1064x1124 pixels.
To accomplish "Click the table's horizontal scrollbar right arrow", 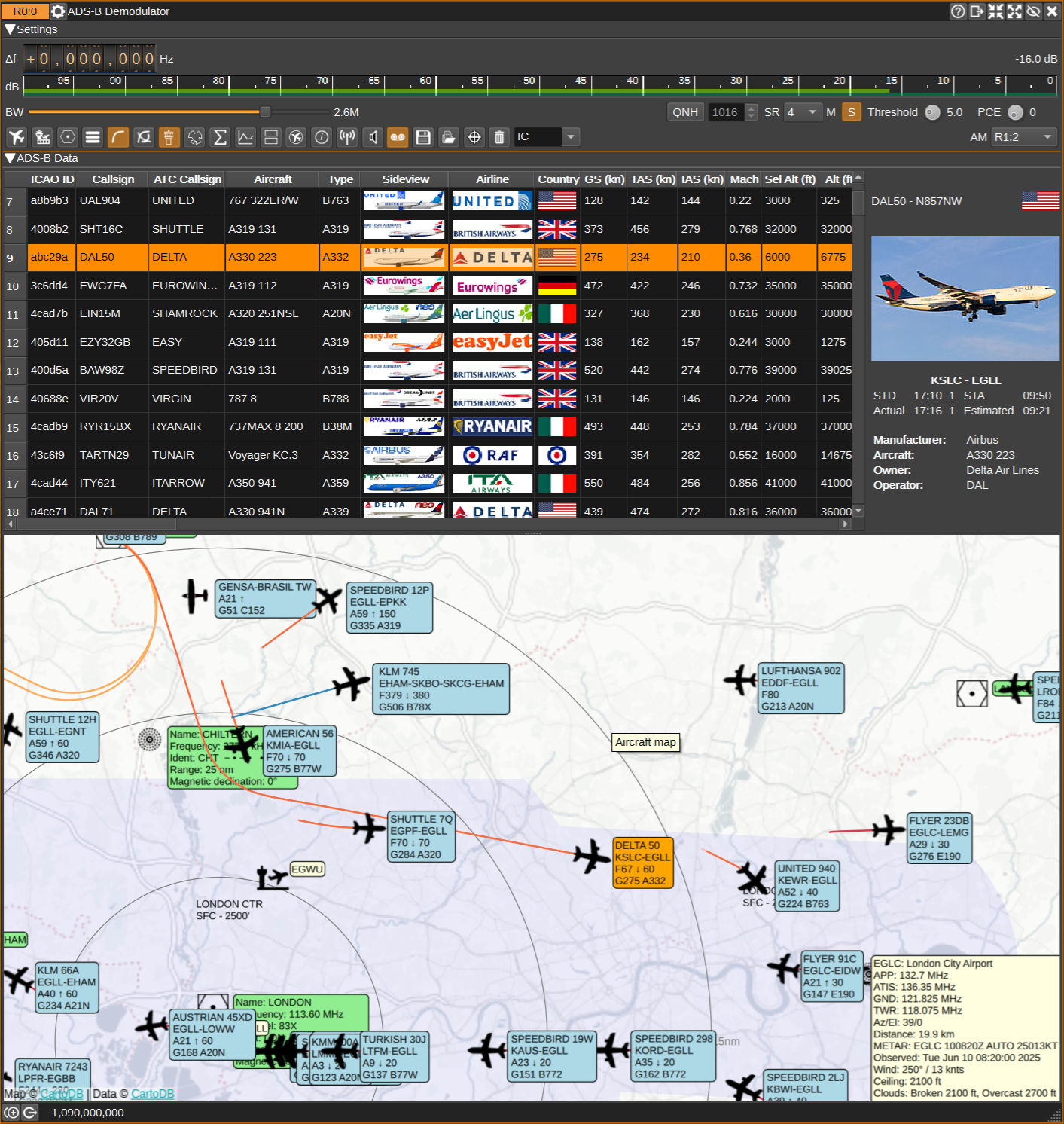I will [846, 524].
